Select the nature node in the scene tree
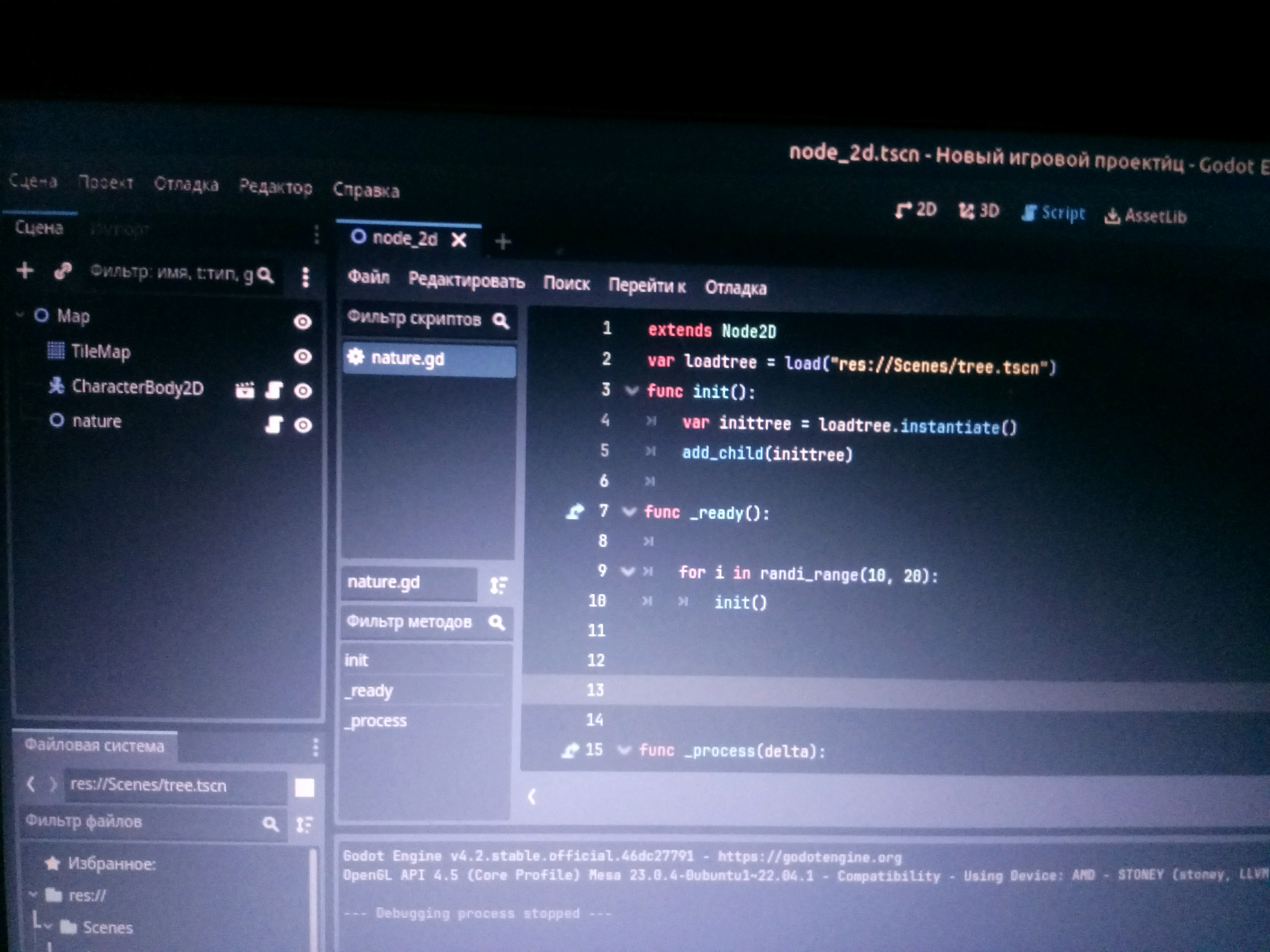 click(96, 421)
